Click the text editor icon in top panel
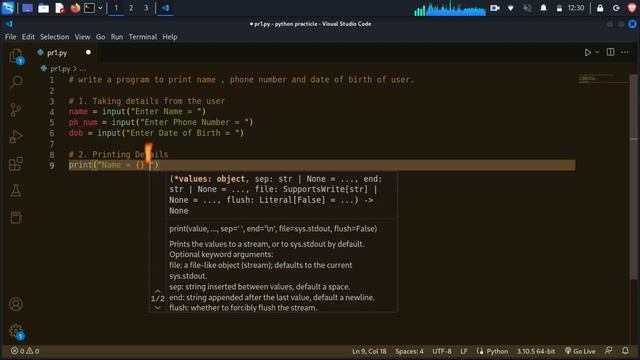Screen dimensions: 640x360 60,8
